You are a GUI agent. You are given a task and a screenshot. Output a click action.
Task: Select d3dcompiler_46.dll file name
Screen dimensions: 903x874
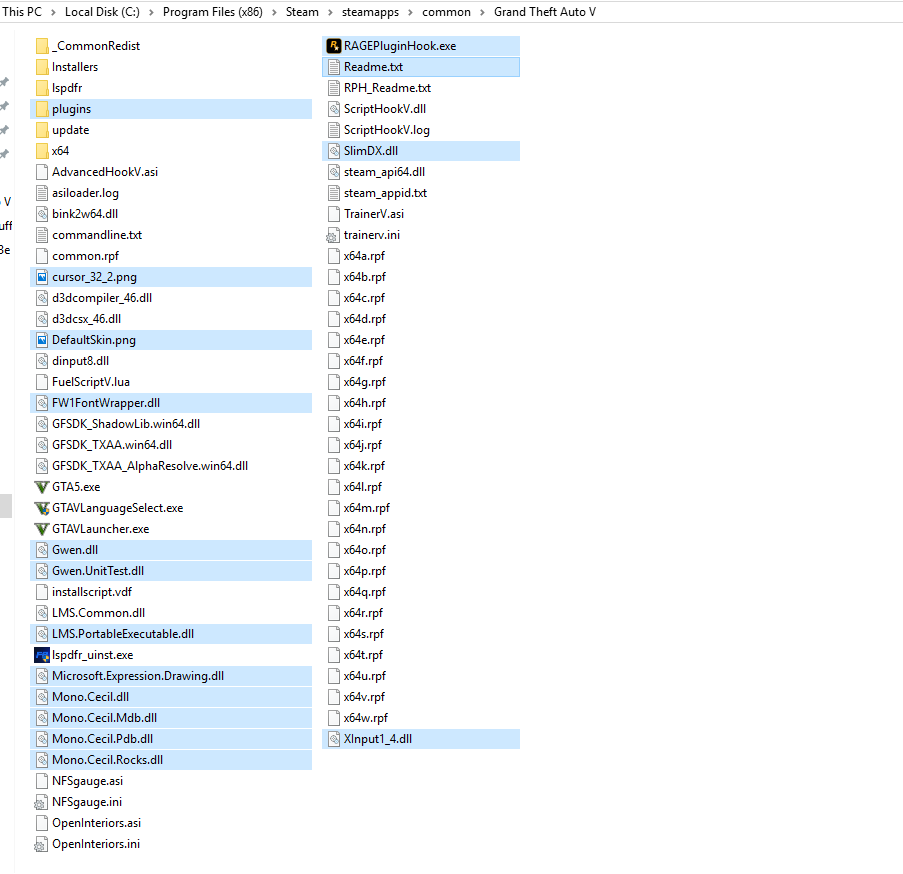[x=103, y=298]
